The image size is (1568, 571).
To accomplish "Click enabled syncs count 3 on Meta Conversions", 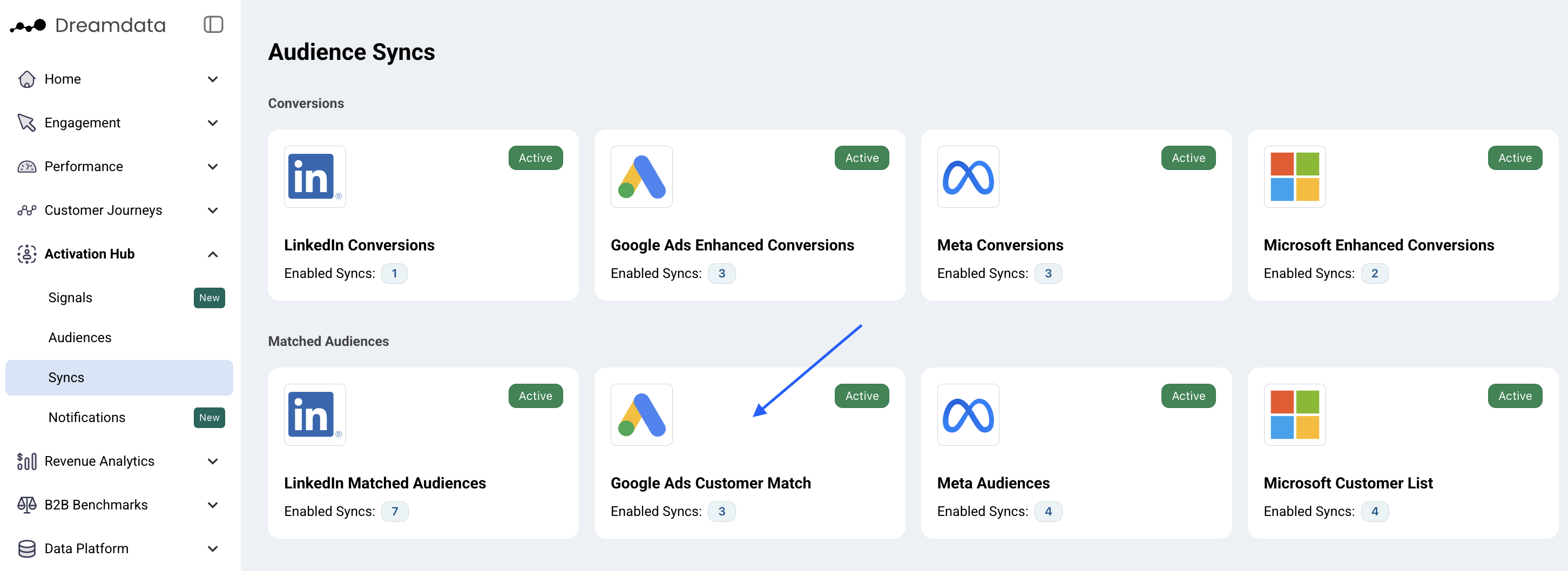I will click(x=1048, y=274).
